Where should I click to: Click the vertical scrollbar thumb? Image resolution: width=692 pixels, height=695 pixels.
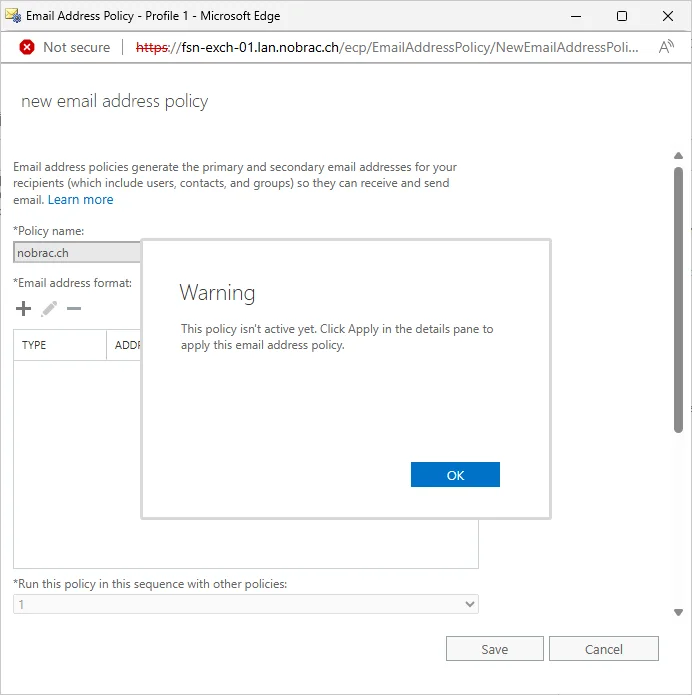coord(678,300)
